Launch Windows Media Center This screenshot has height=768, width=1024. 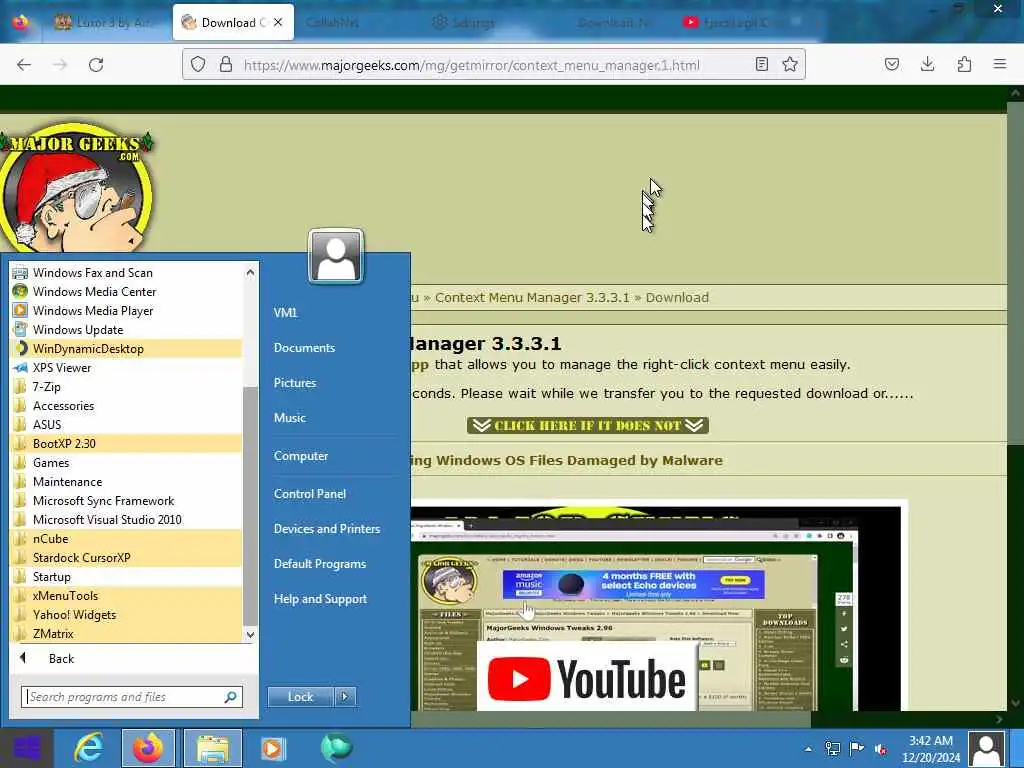125,291
